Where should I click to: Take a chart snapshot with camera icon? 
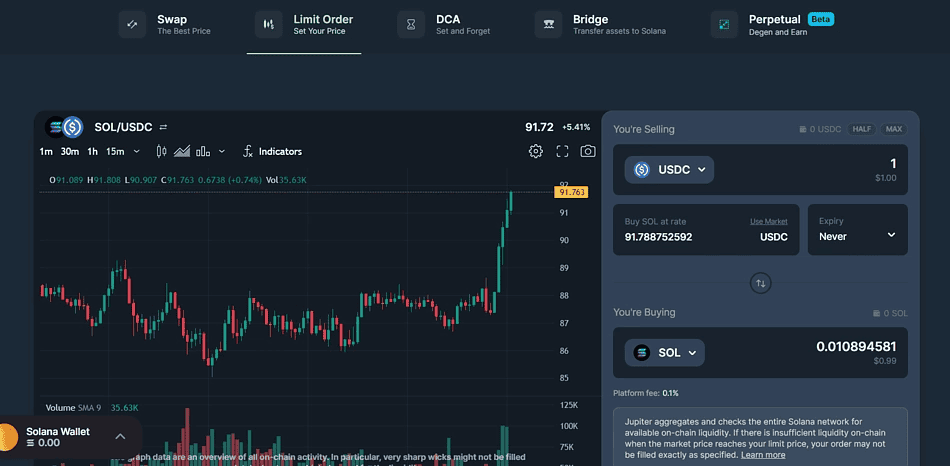click(588, 151)
